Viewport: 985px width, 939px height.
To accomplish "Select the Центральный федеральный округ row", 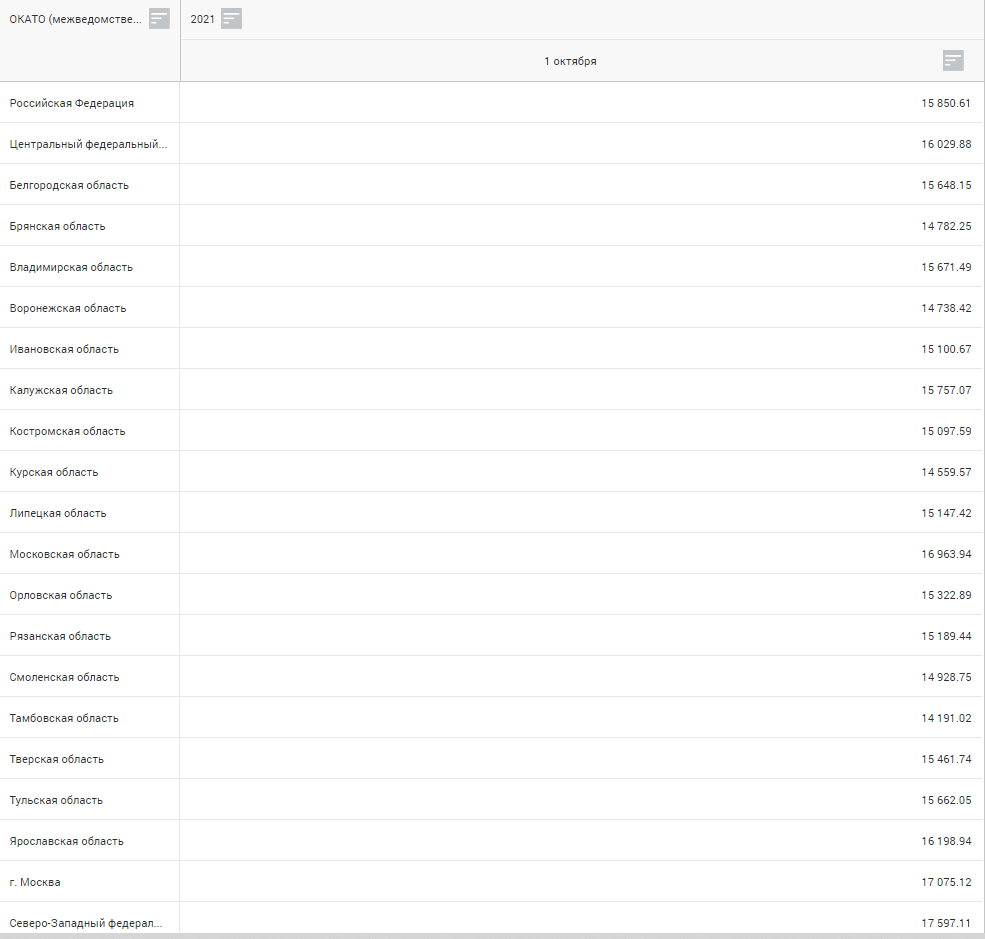I will click(88, 144).
